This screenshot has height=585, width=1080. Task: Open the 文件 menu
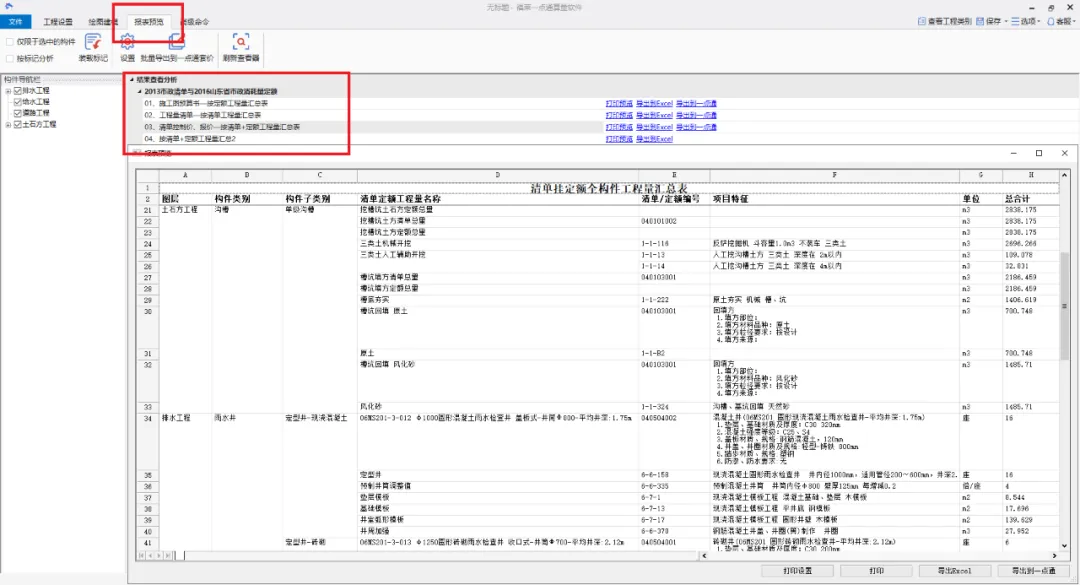[16, 21]
